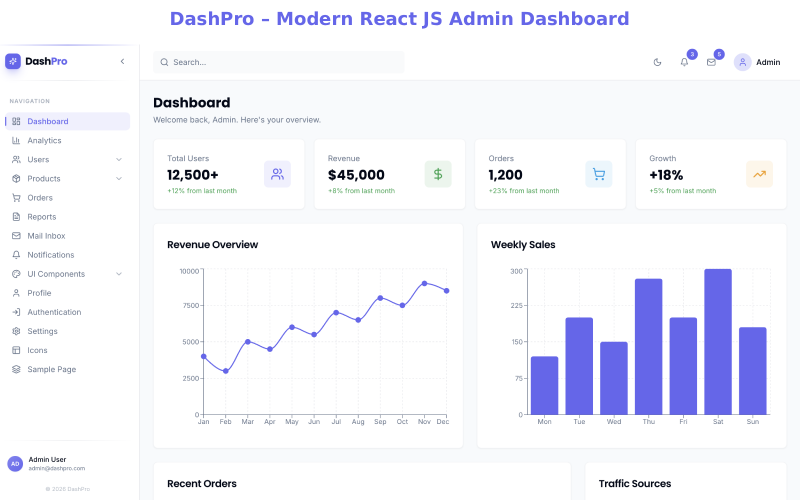
Task: Open Sample Page in the sidebar
Action: 67,369
